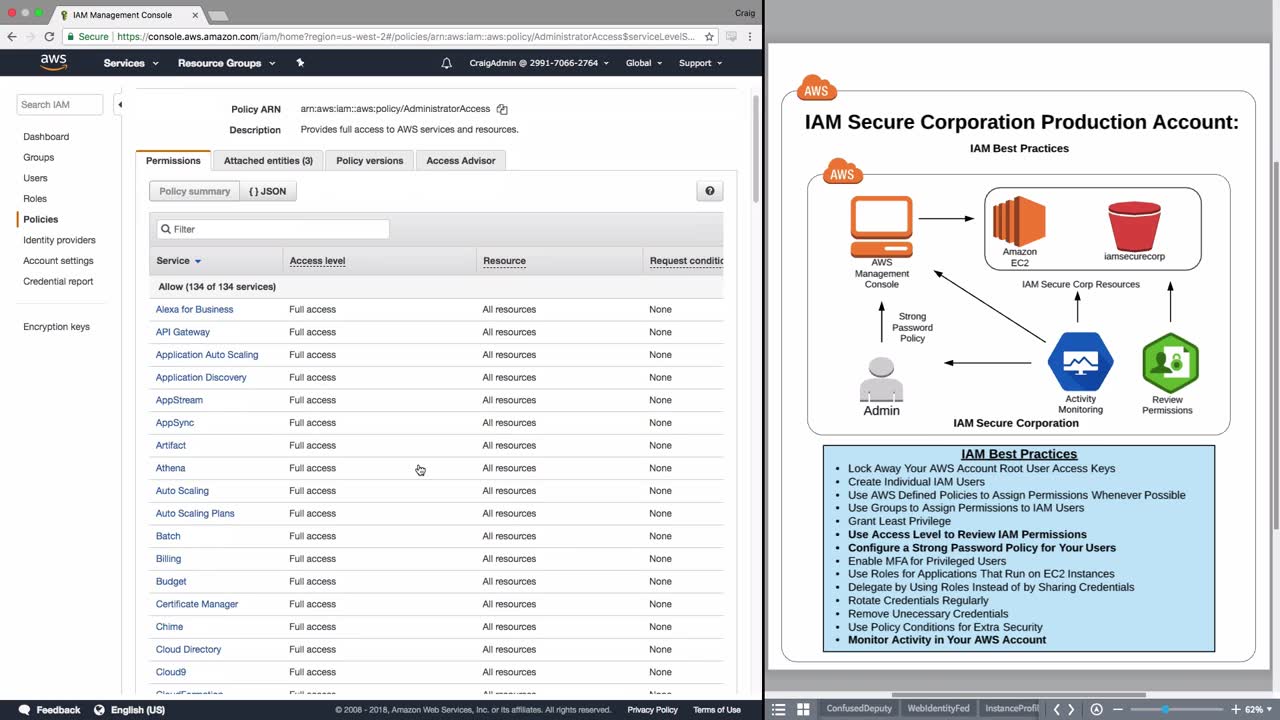Open the API Gateway service link
This screenshot has height=720, width=1280.
[183, 332]
